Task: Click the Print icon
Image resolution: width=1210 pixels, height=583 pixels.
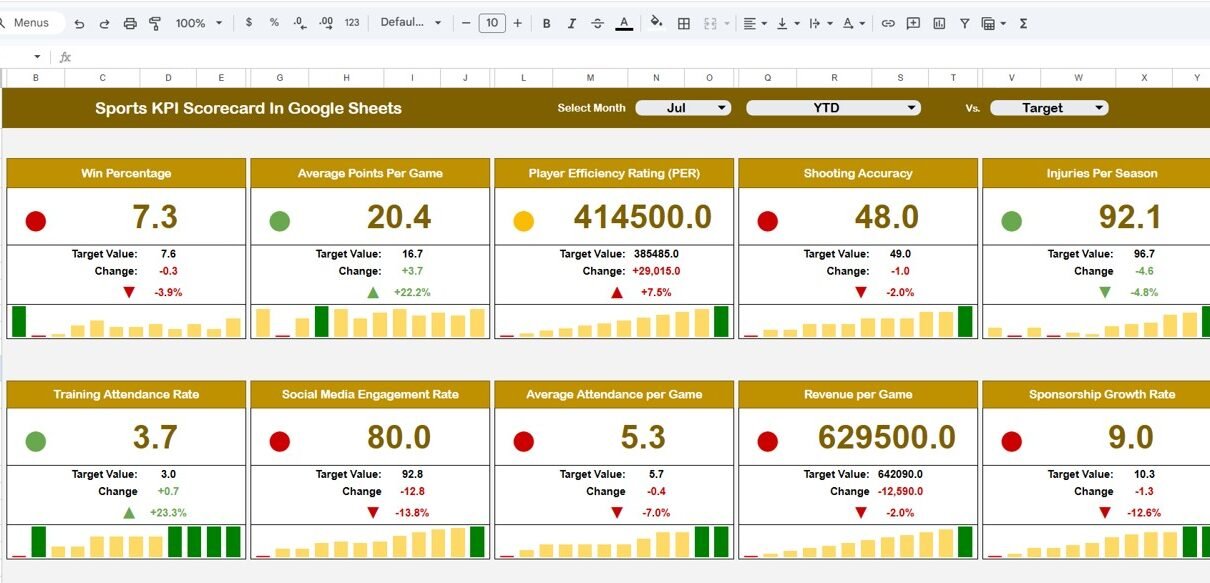Action: [130, 23]
